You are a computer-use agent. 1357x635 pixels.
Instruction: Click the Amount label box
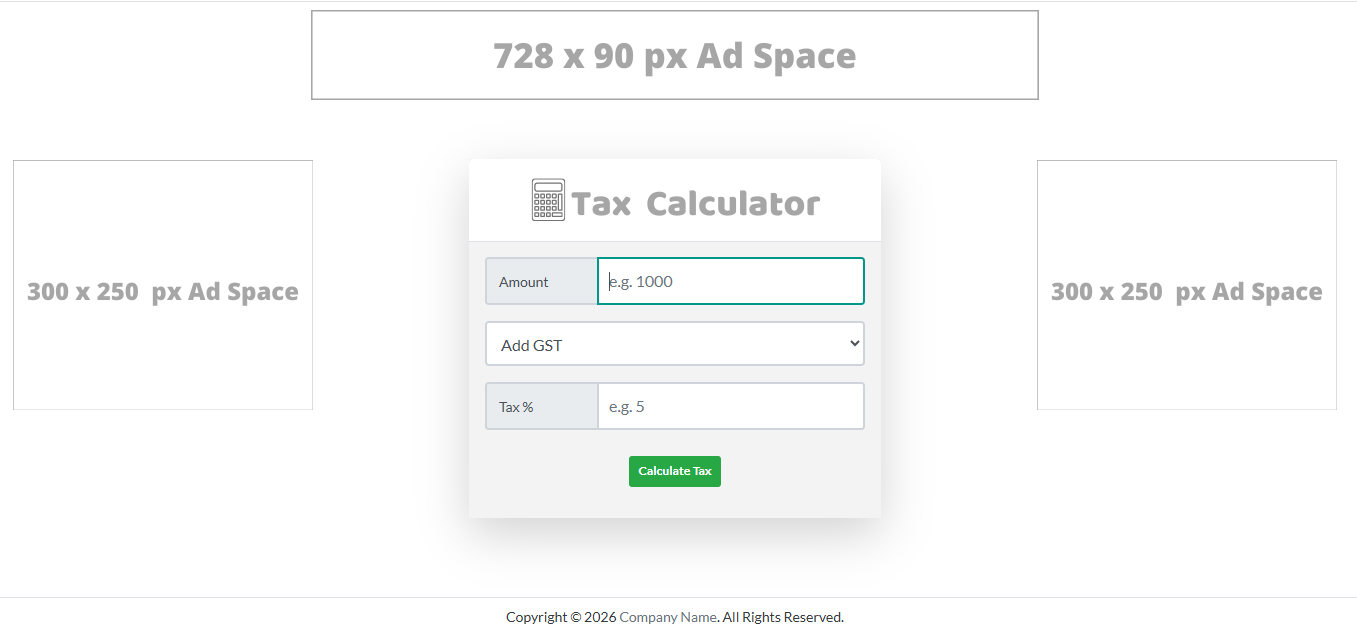pos(541,282)
